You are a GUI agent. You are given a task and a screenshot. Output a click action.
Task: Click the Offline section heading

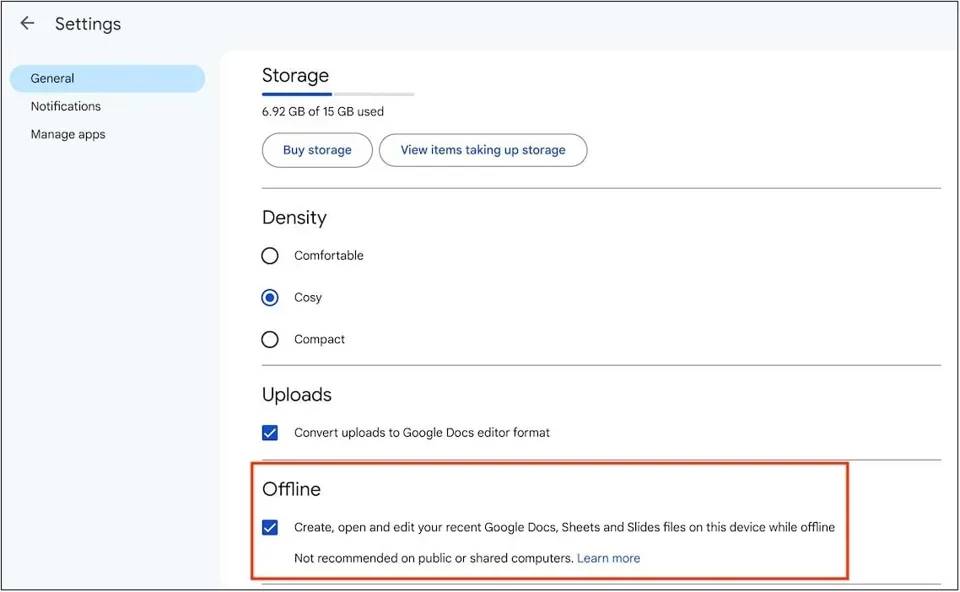(291, 489)
